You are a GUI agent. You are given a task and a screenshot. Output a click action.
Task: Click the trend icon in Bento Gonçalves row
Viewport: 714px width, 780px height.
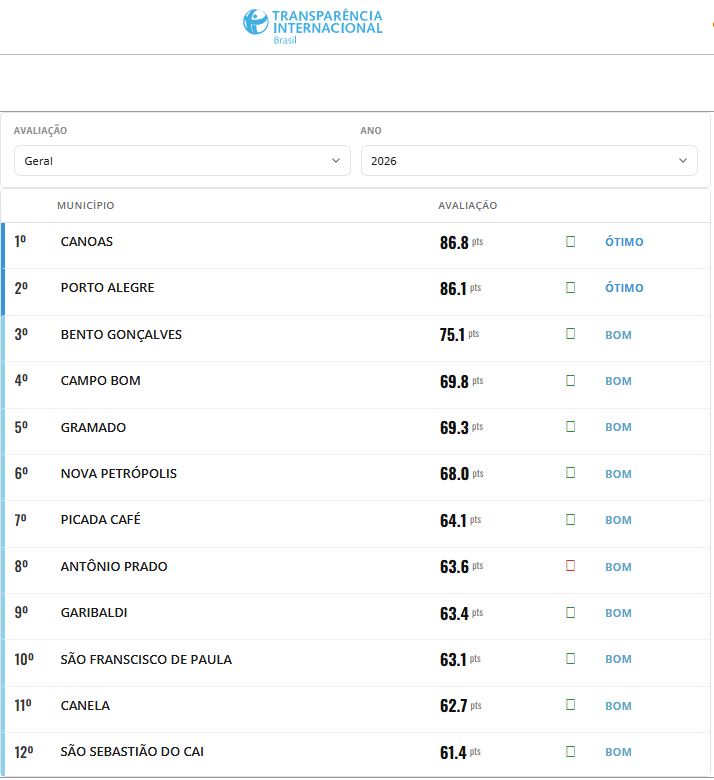click(x=570, y=334)
